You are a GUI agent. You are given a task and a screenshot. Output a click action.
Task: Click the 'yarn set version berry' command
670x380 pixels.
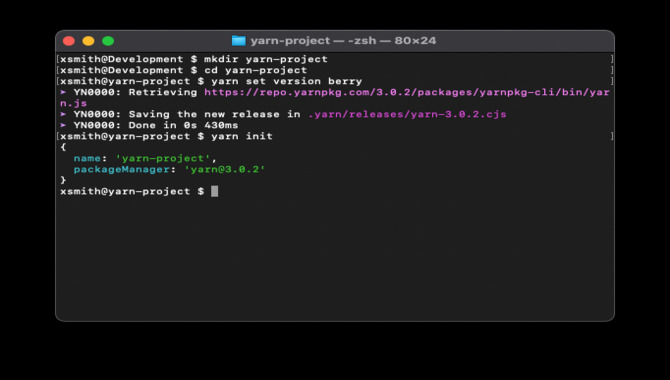(x=287, y=81)
